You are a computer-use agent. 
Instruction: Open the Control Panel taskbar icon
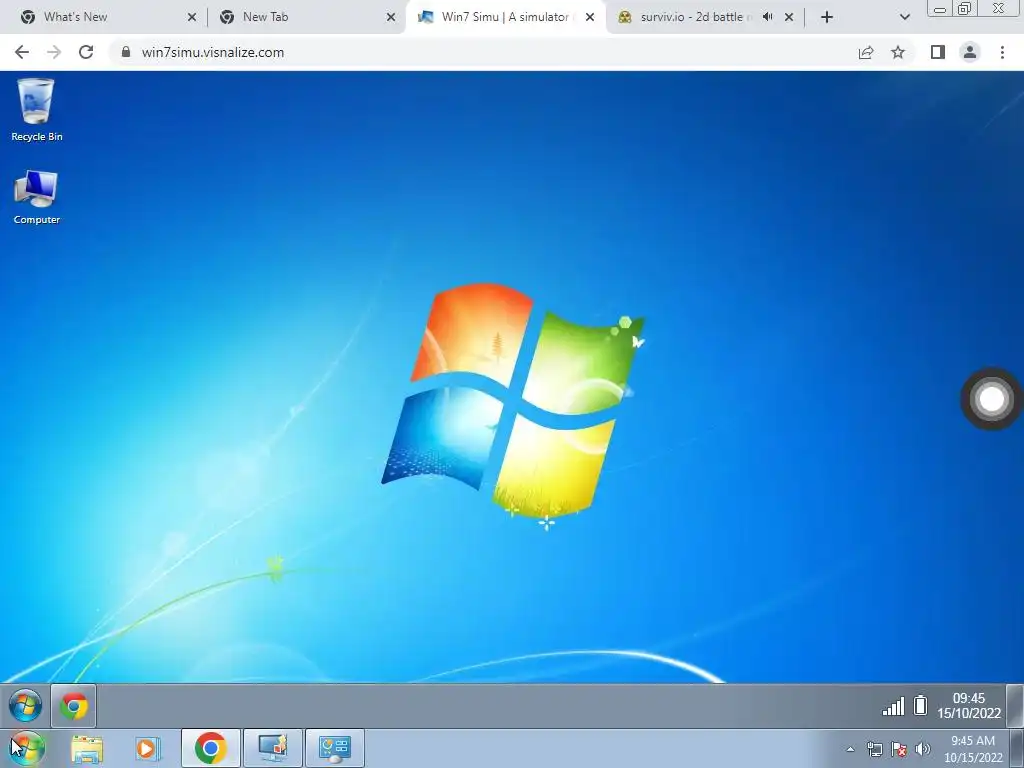tap(335, 748)
